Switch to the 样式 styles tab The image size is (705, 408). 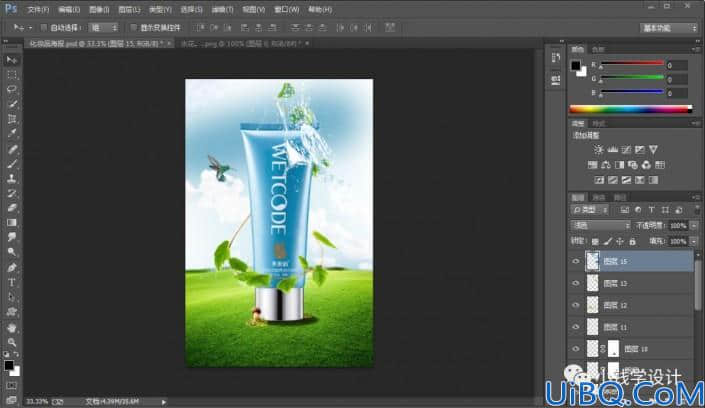pos(598,124)
